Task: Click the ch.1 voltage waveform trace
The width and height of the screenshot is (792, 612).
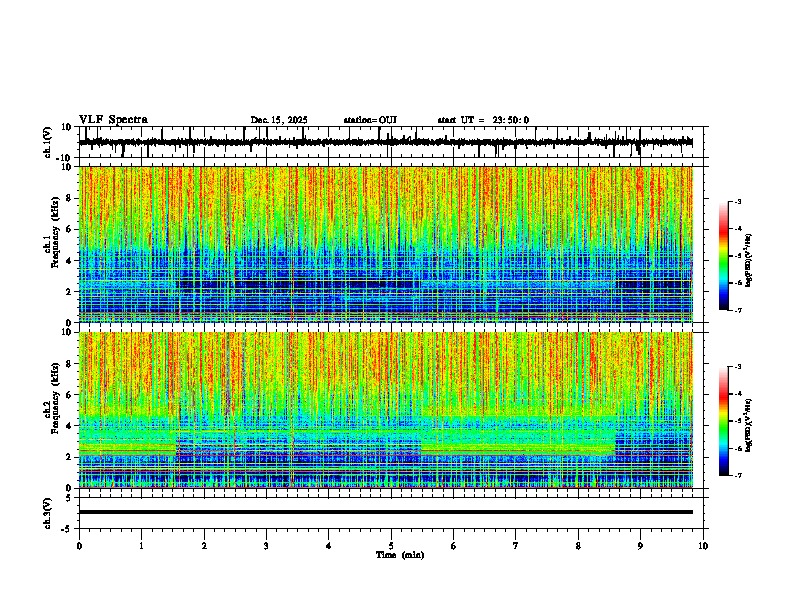Action: pyautogui.click(x=385, y=142)
